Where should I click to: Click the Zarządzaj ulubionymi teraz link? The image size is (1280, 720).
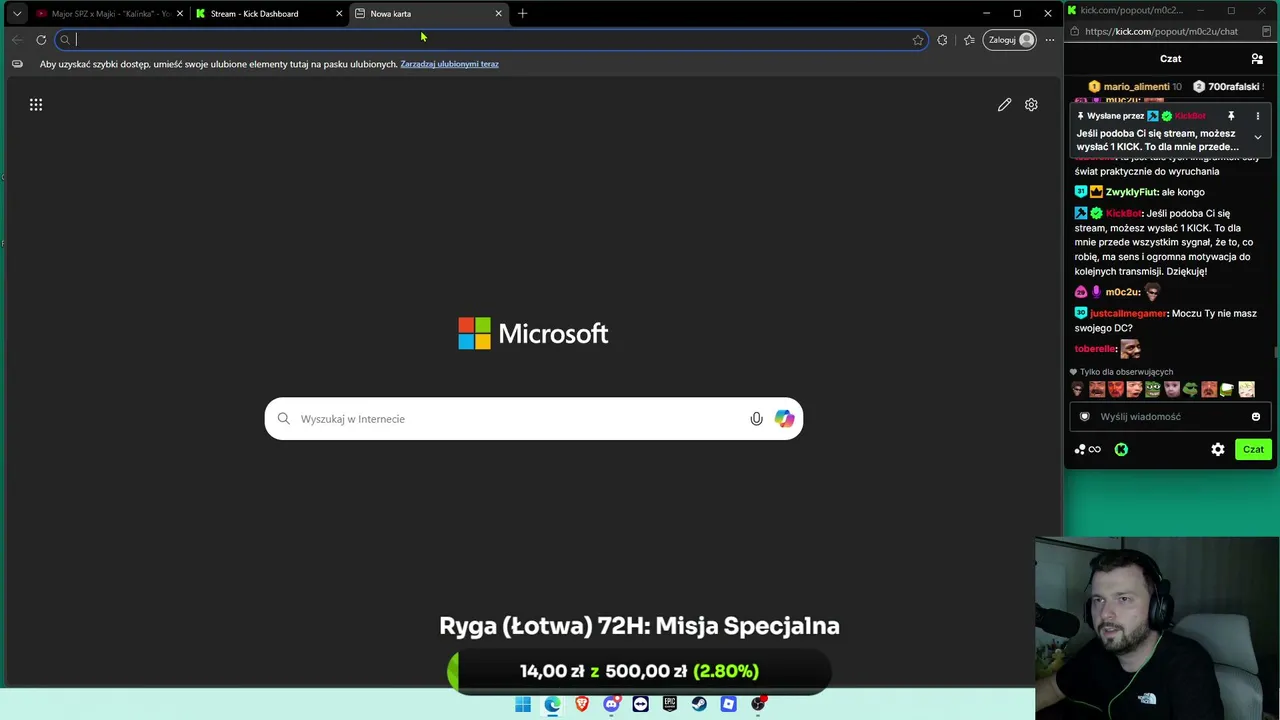pos(449,64)
